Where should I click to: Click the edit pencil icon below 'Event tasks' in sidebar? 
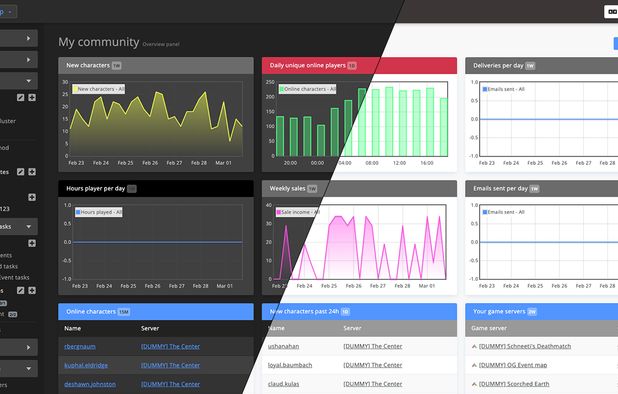(20, 290)
